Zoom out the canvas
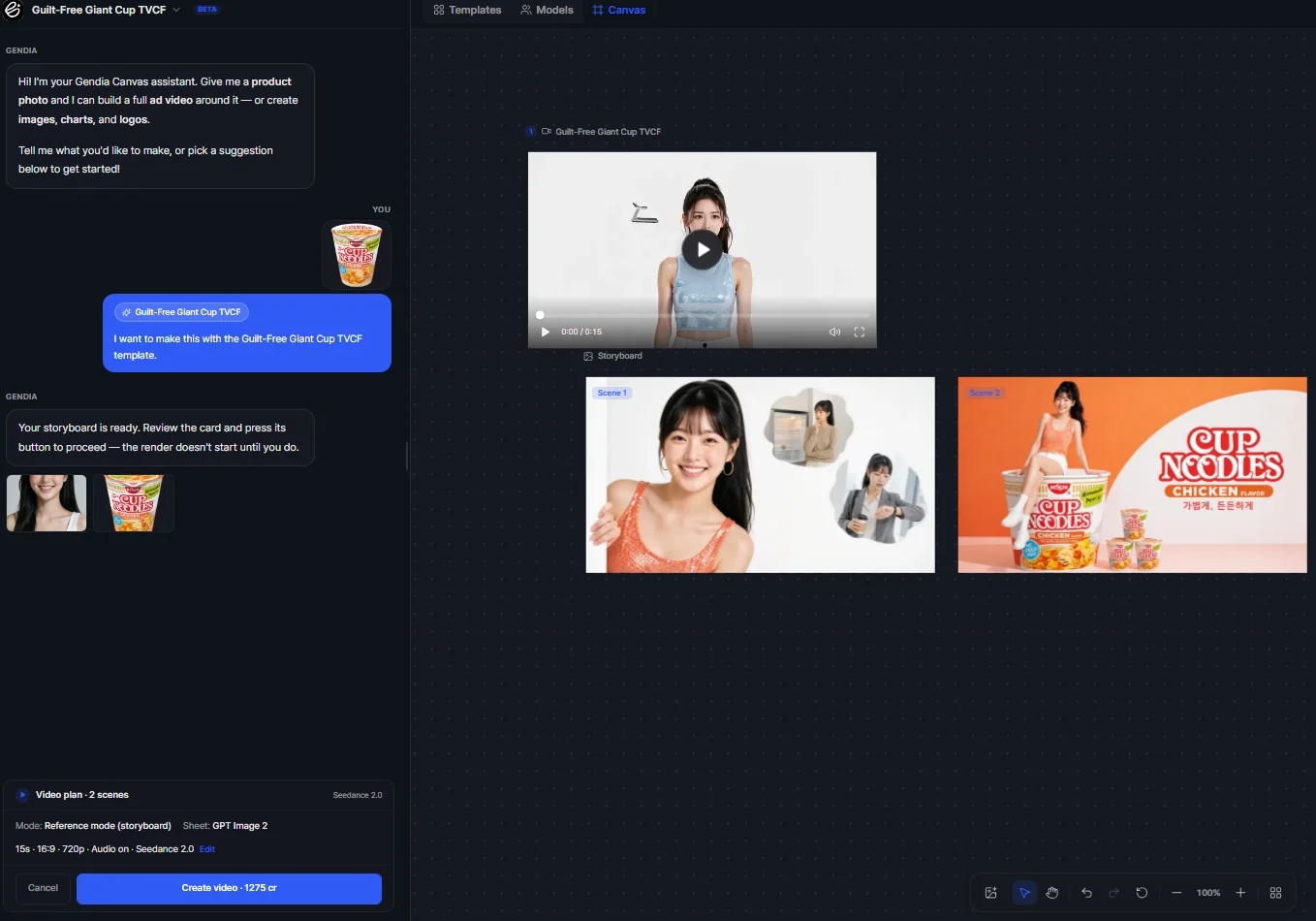Image resolution: width=1316 pixels, height=921 pixels. 1176,893
